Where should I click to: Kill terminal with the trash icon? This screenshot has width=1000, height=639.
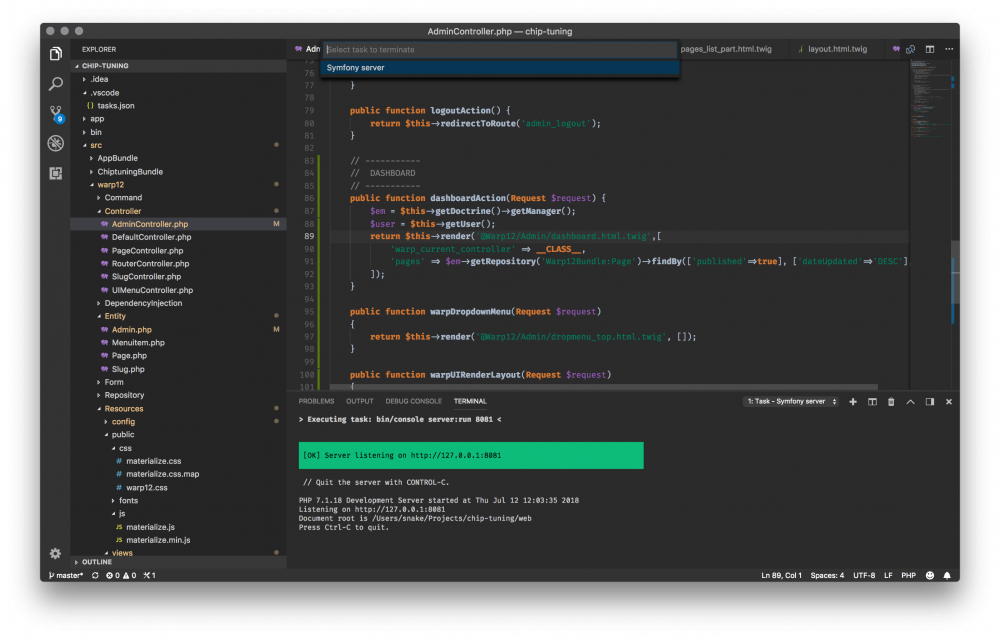pyautogui.click(x=891, y=401)
